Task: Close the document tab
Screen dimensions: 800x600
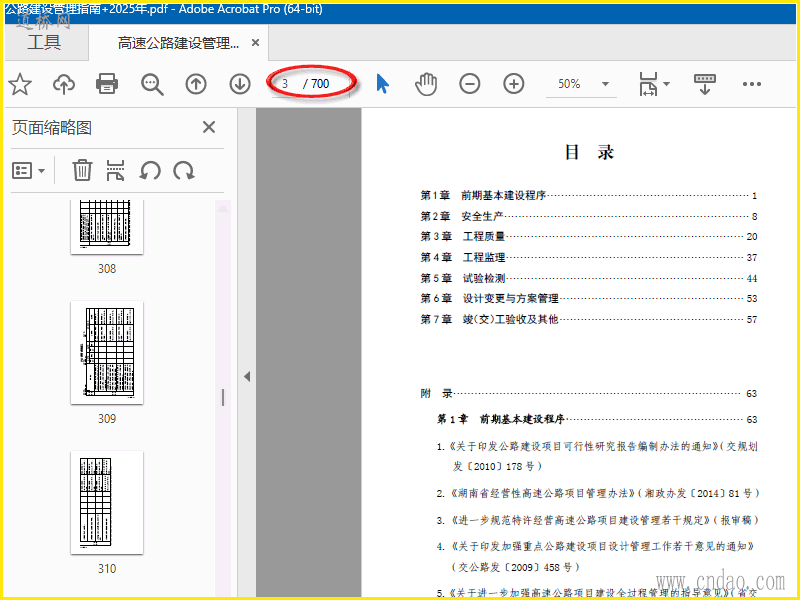Action: coord(256,43)
